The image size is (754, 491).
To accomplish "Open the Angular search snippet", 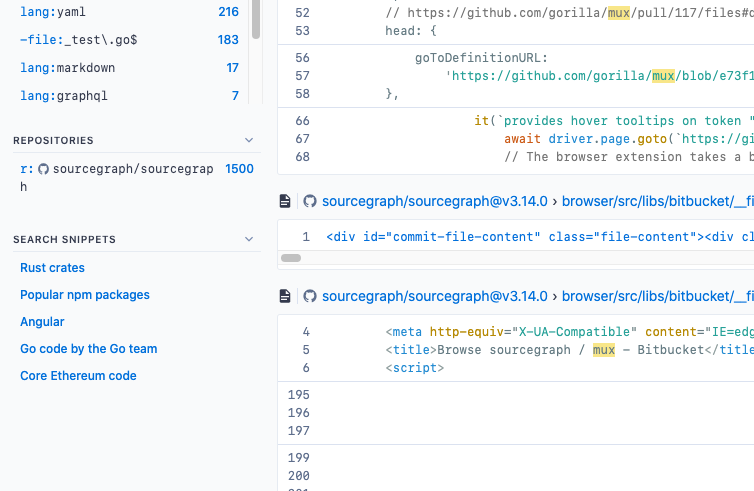I will tap(42, 321).
